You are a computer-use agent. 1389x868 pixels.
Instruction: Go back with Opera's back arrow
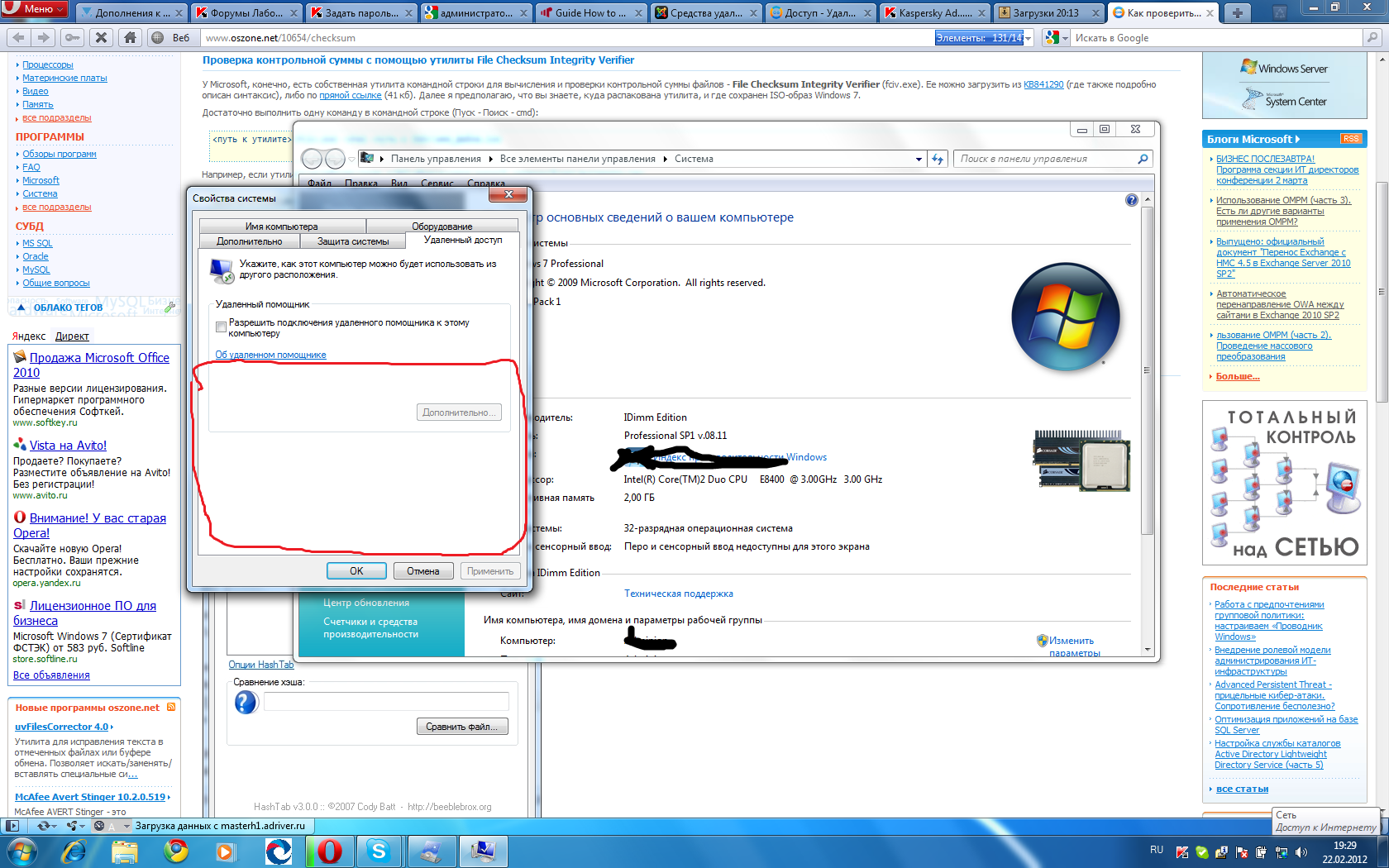pos(19,37)
